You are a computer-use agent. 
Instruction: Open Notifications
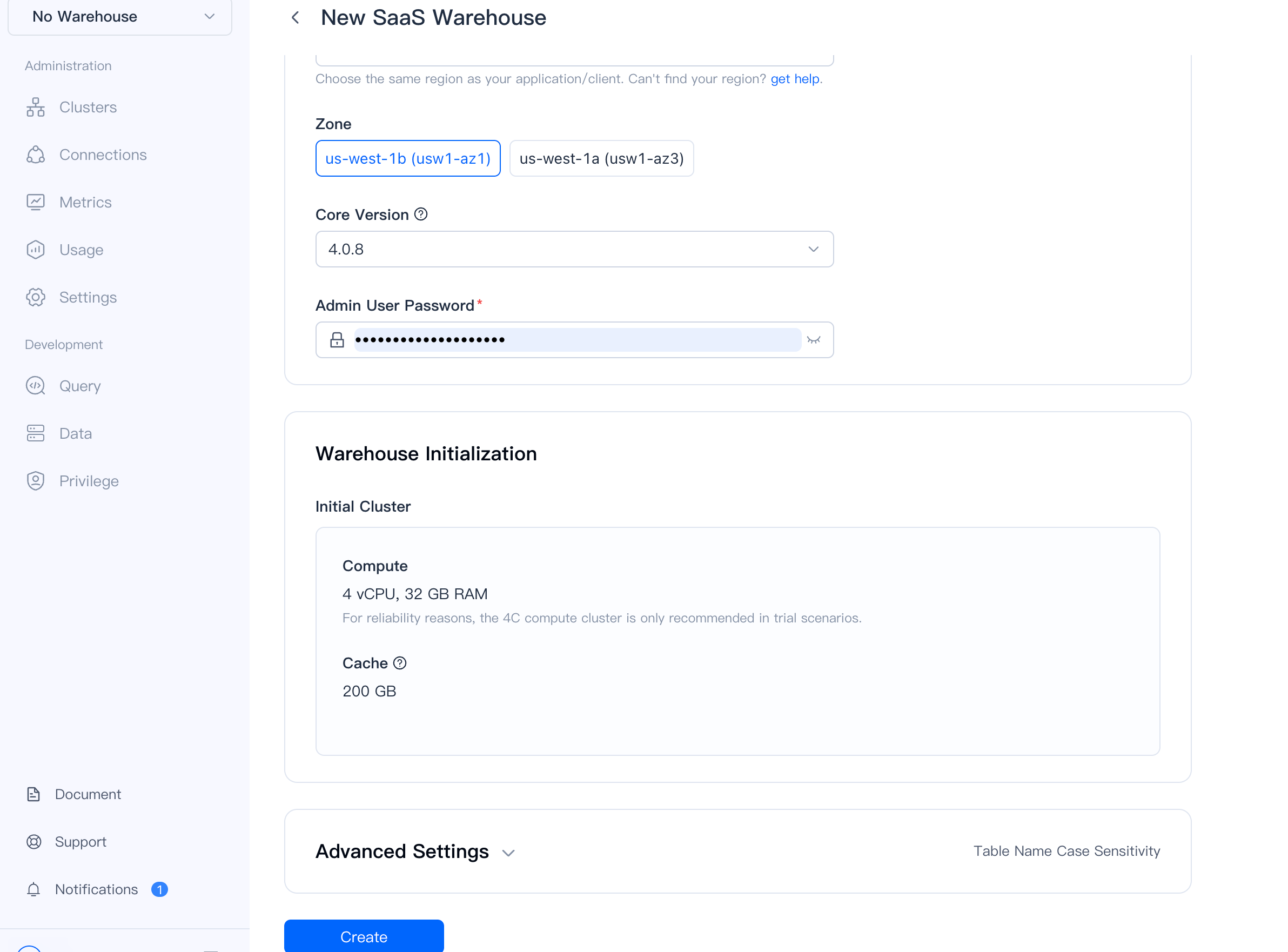point(96,889)
